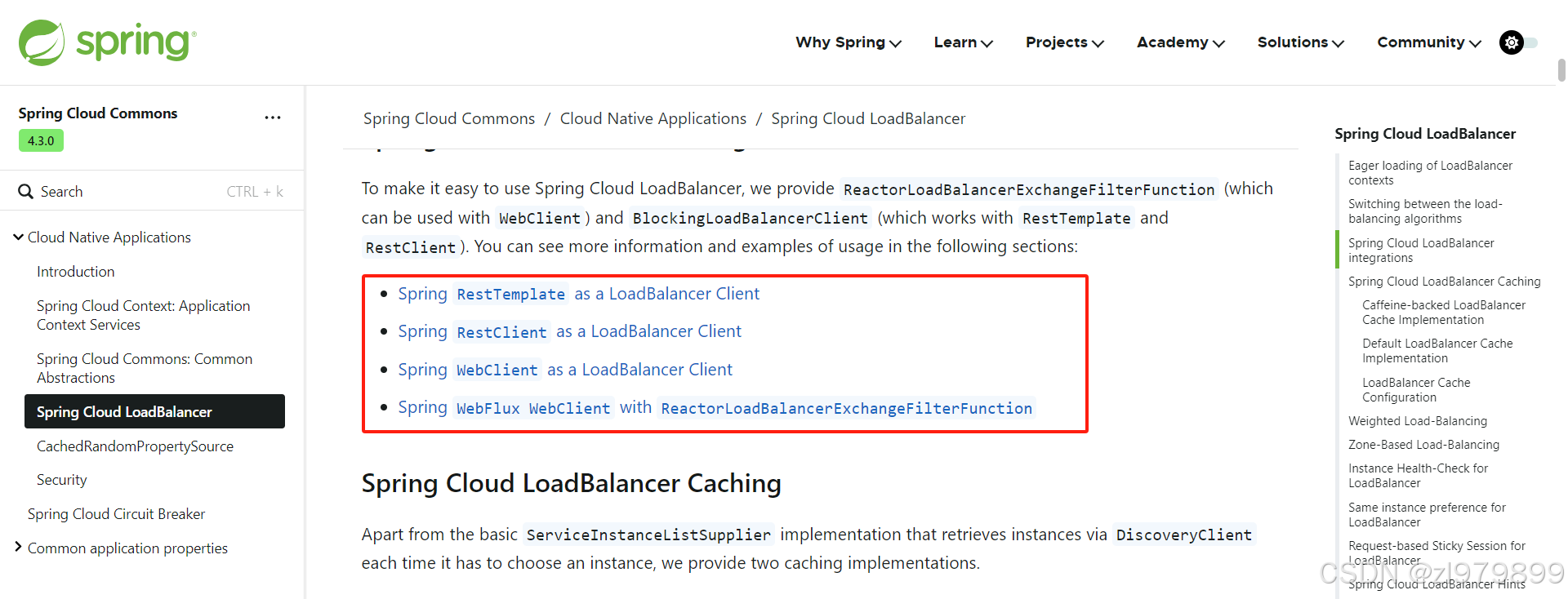
Task: Open the Community dropdown menu
Action: click(x=1429, y=42)
